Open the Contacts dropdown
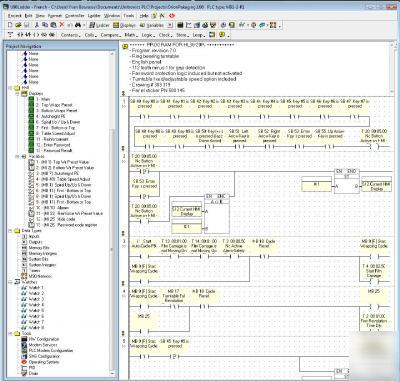Viewport: 400px width, 382px height. pos(70,35)
